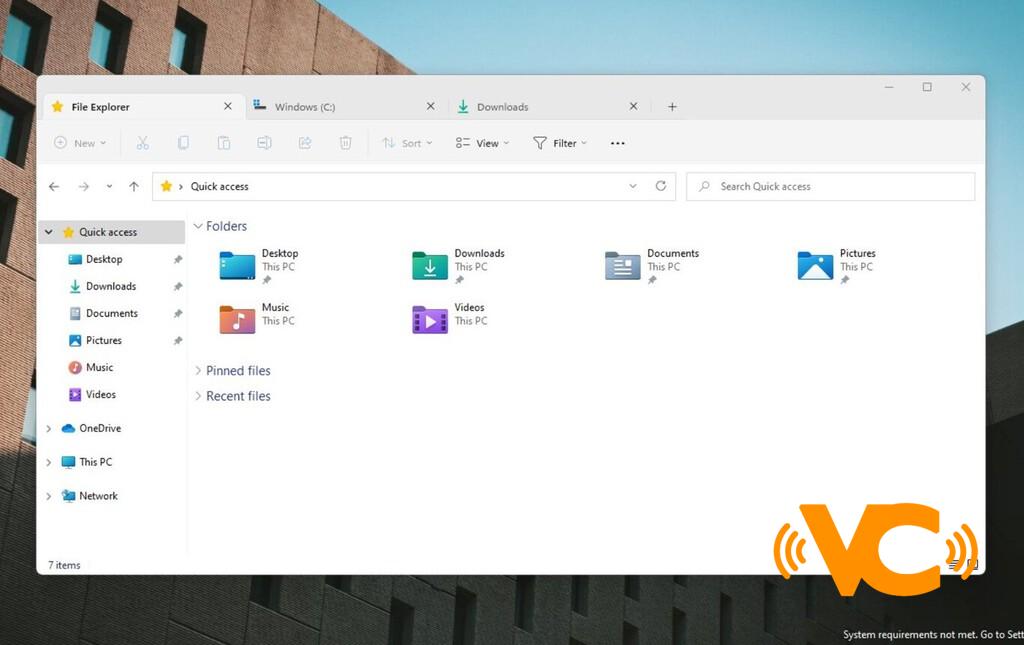
Task: Click the Delete trash icon
Action: 345,143
